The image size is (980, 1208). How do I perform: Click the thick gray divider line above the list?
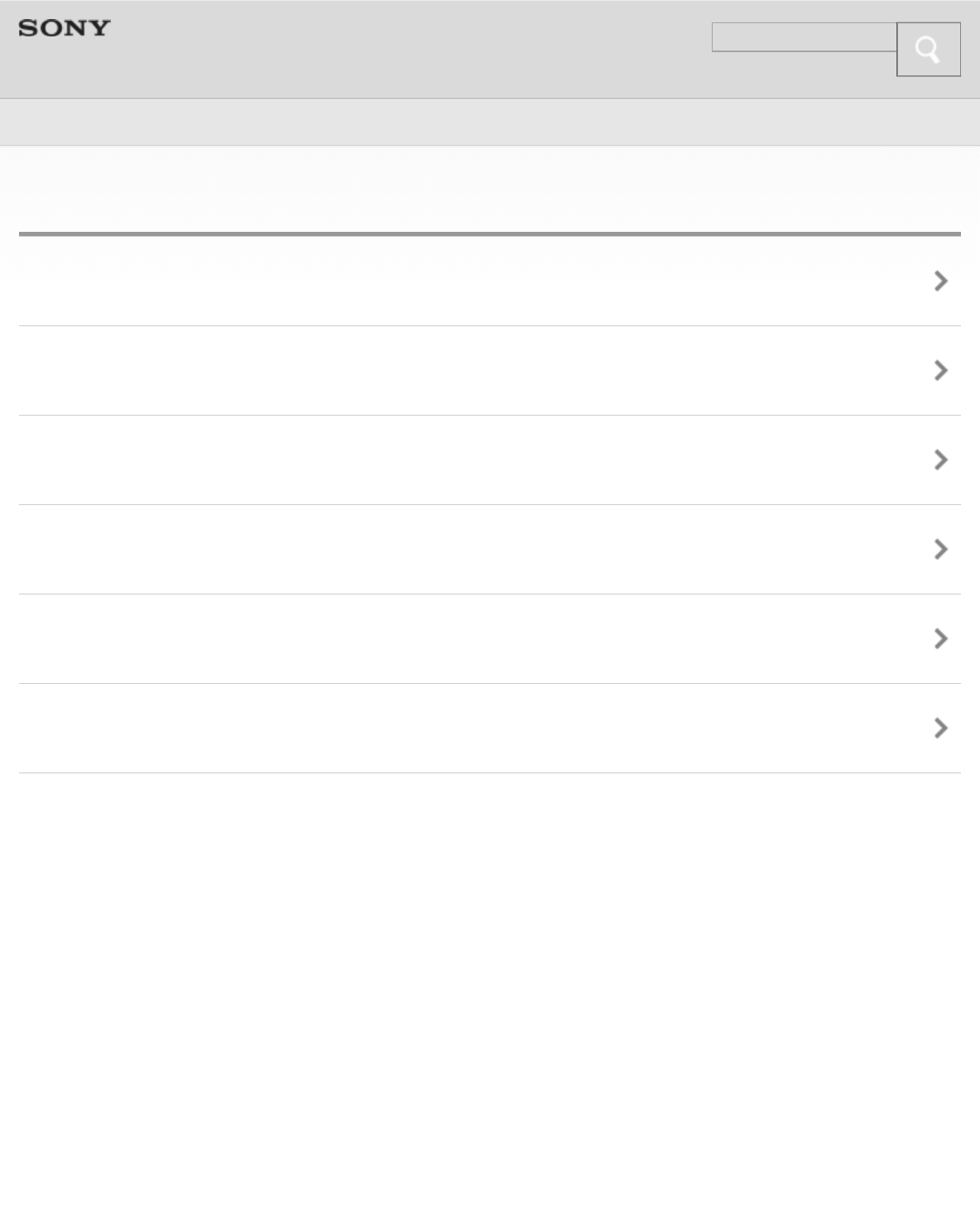(x=488, y=234)
